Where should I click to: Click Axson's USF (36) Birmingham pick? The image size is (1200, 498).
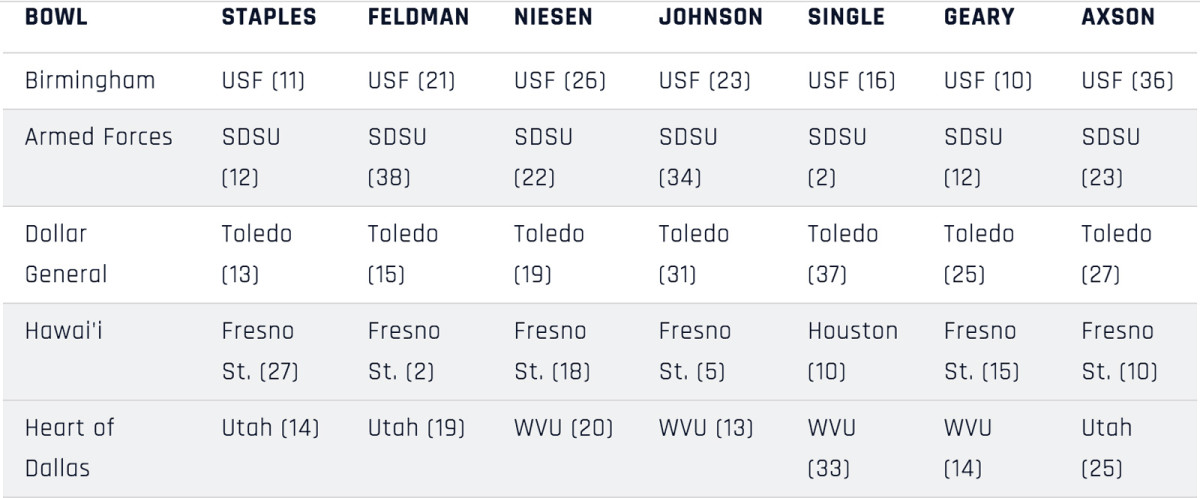(1127, 81)
